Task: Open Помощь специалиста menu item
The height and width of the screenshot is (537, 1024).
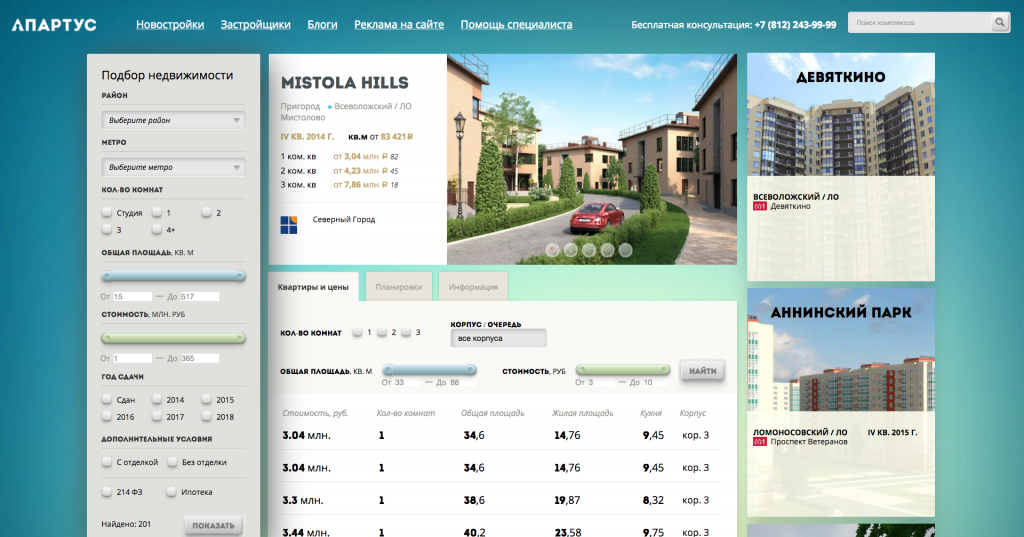Action: [517, 25]
